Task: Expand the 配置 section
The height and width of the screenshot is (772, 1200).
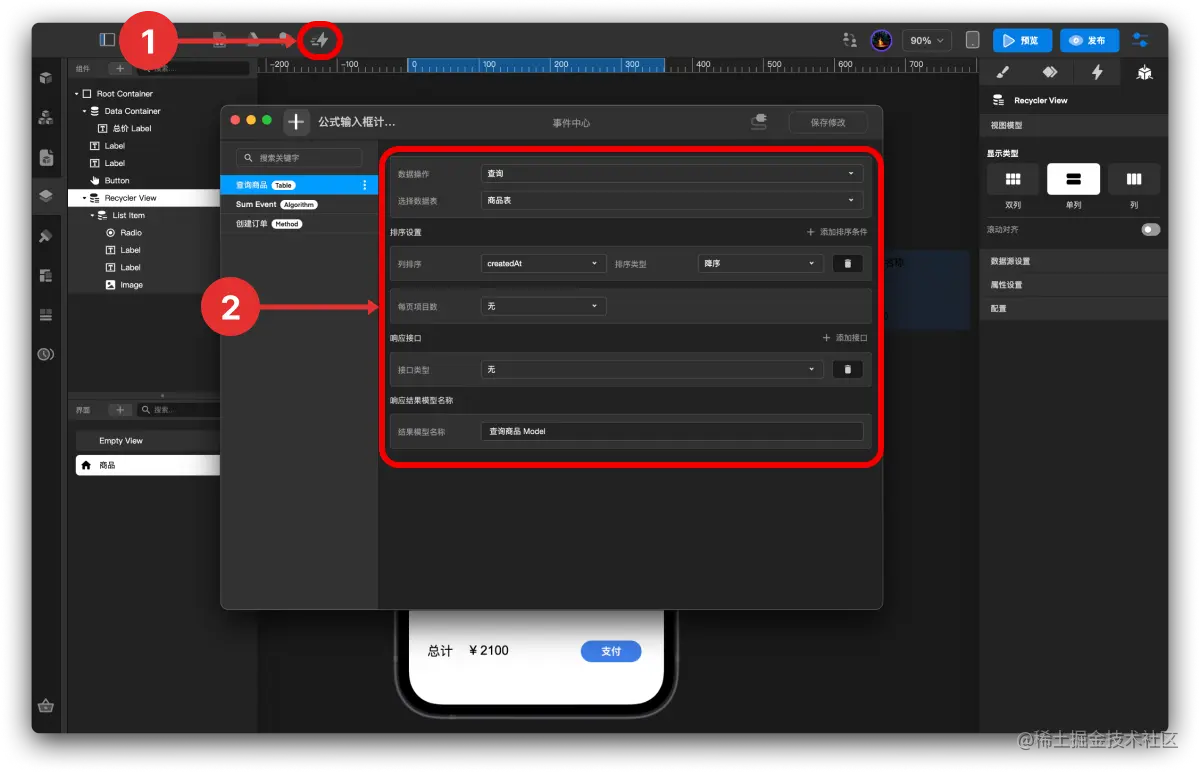Action: click(x=1074, y=308)
